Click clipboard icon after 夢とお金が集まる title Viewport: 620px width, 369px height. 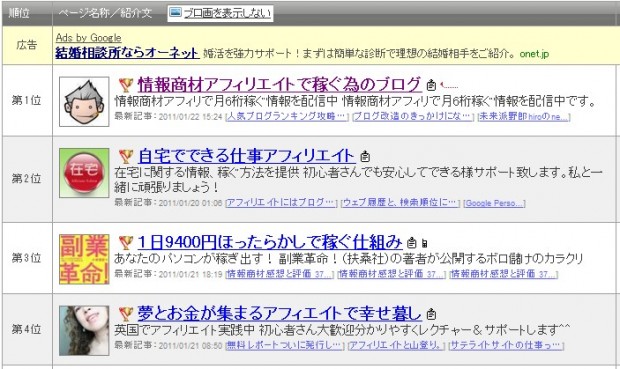(x=431, y=314)
